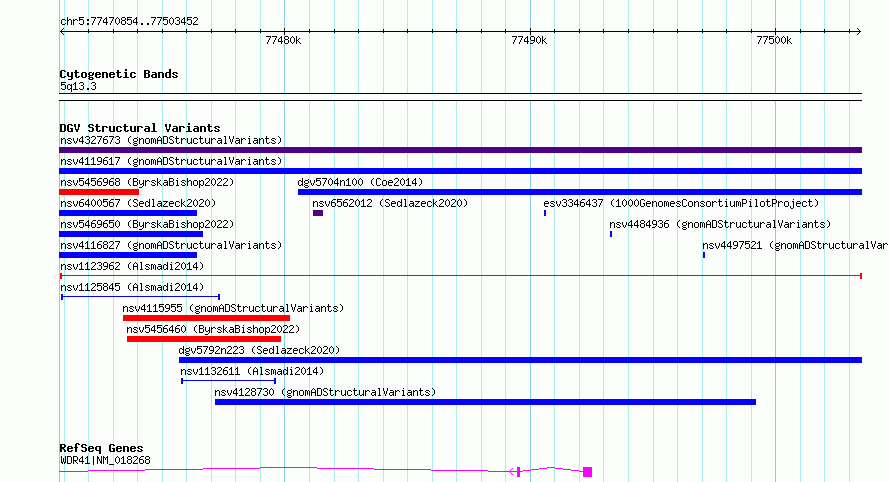Click the DGV Structural Variants track title
Viewport: 890px width, 482px height.
point(140,128)
